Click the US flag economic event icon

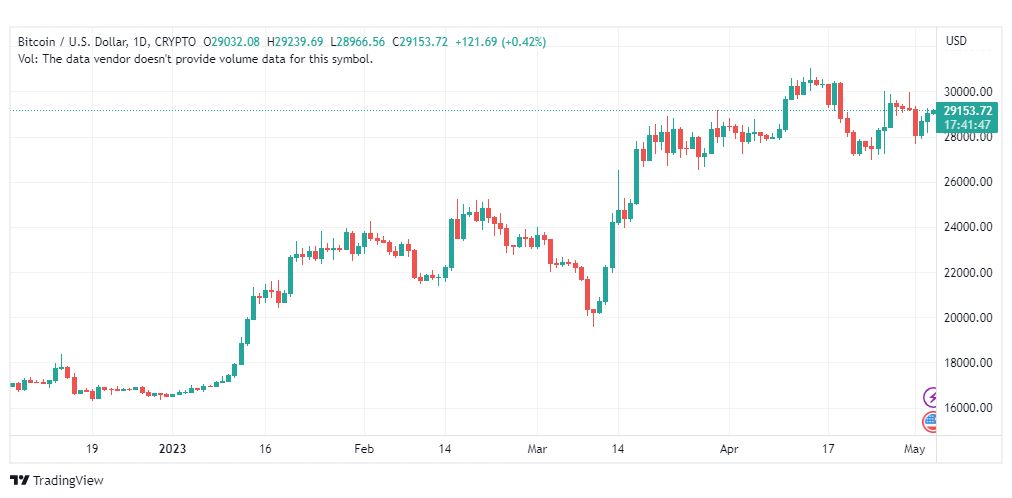pos(931,422)
